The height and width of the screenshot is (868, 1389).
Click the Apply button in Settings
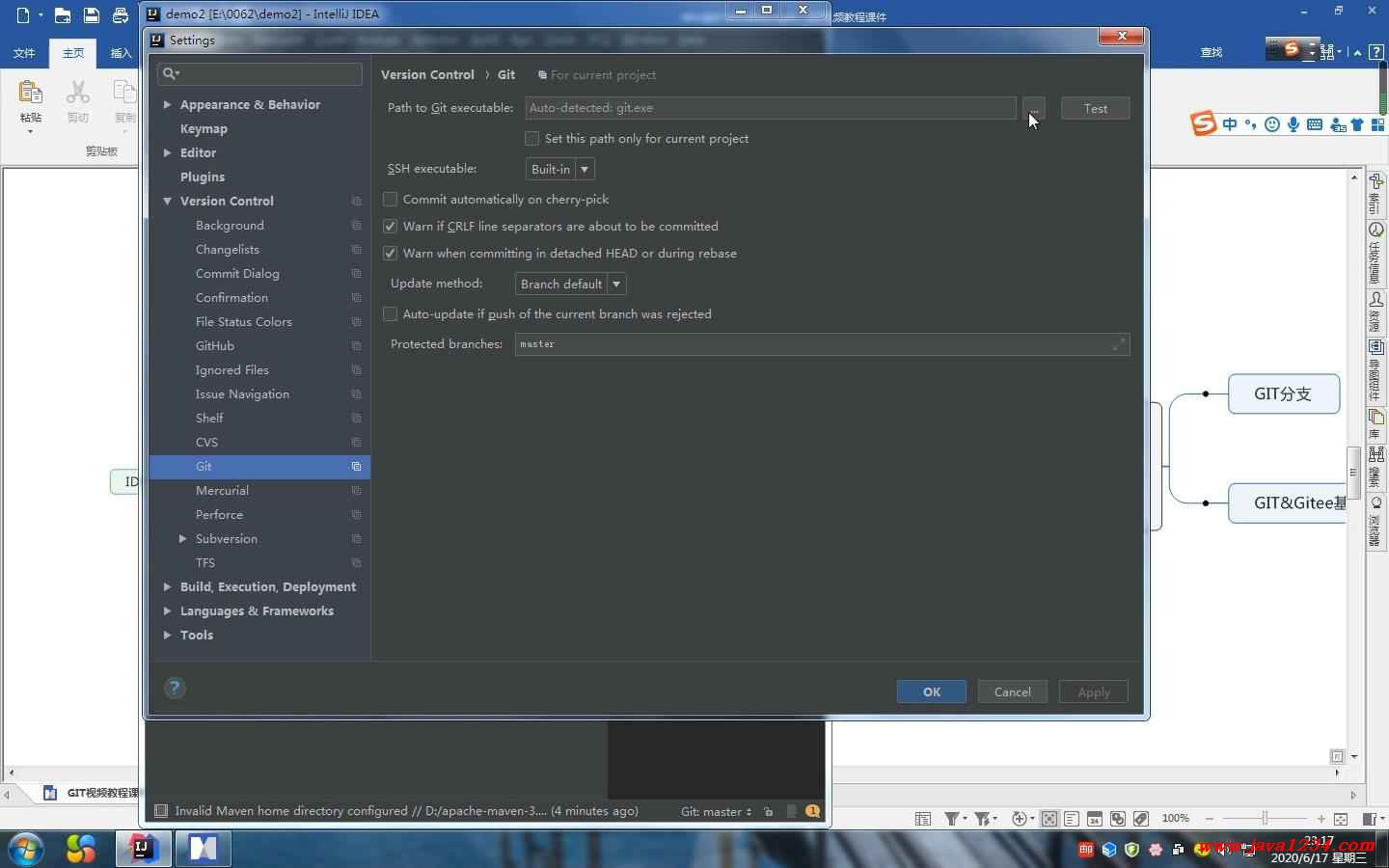1094,692
